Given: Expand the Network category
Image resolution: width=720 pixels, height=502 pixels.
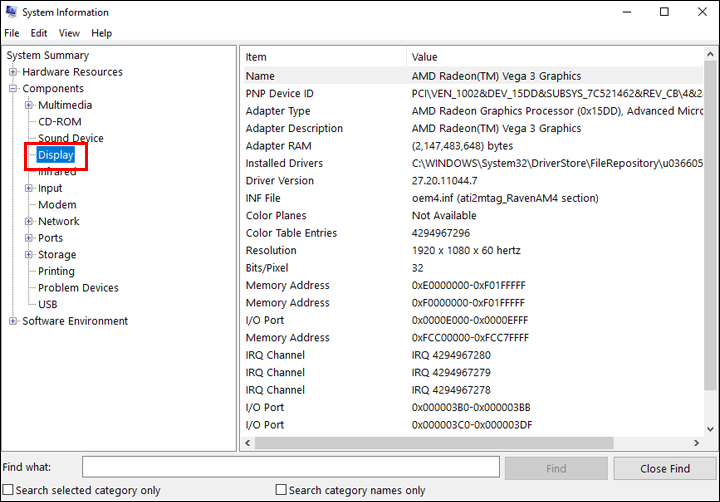Looking at the screenshot, I should tap(29, 221).
